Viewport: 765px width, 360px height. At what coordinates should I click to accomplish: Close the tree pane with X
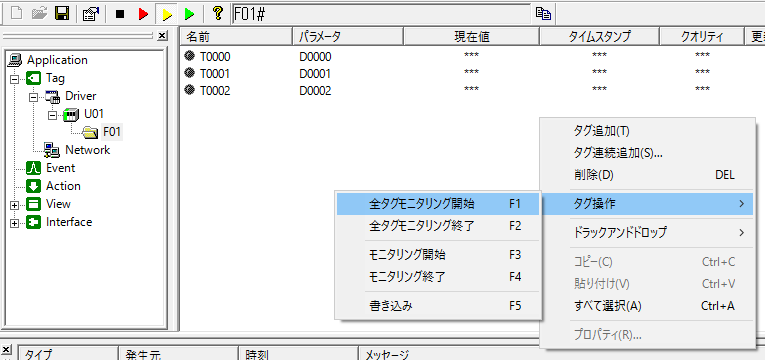point(162,36)
